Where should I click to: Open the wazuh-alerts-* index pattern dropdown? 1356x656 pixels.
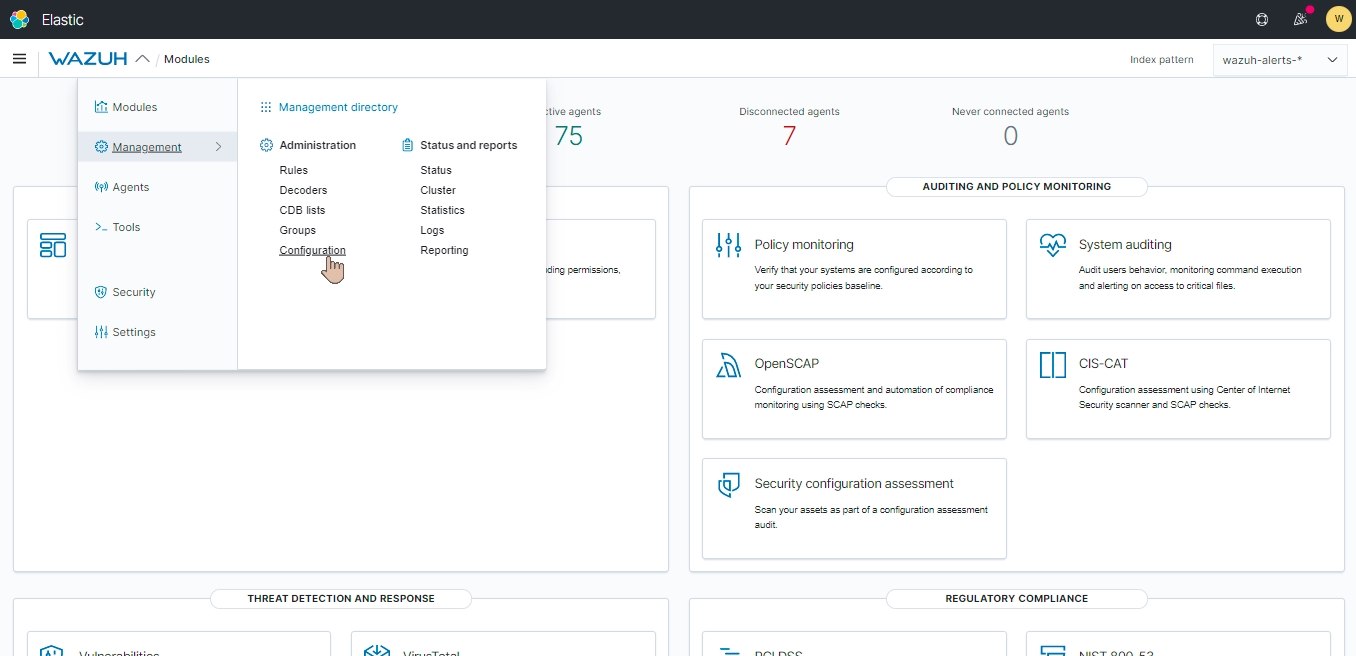(1280, 60)
